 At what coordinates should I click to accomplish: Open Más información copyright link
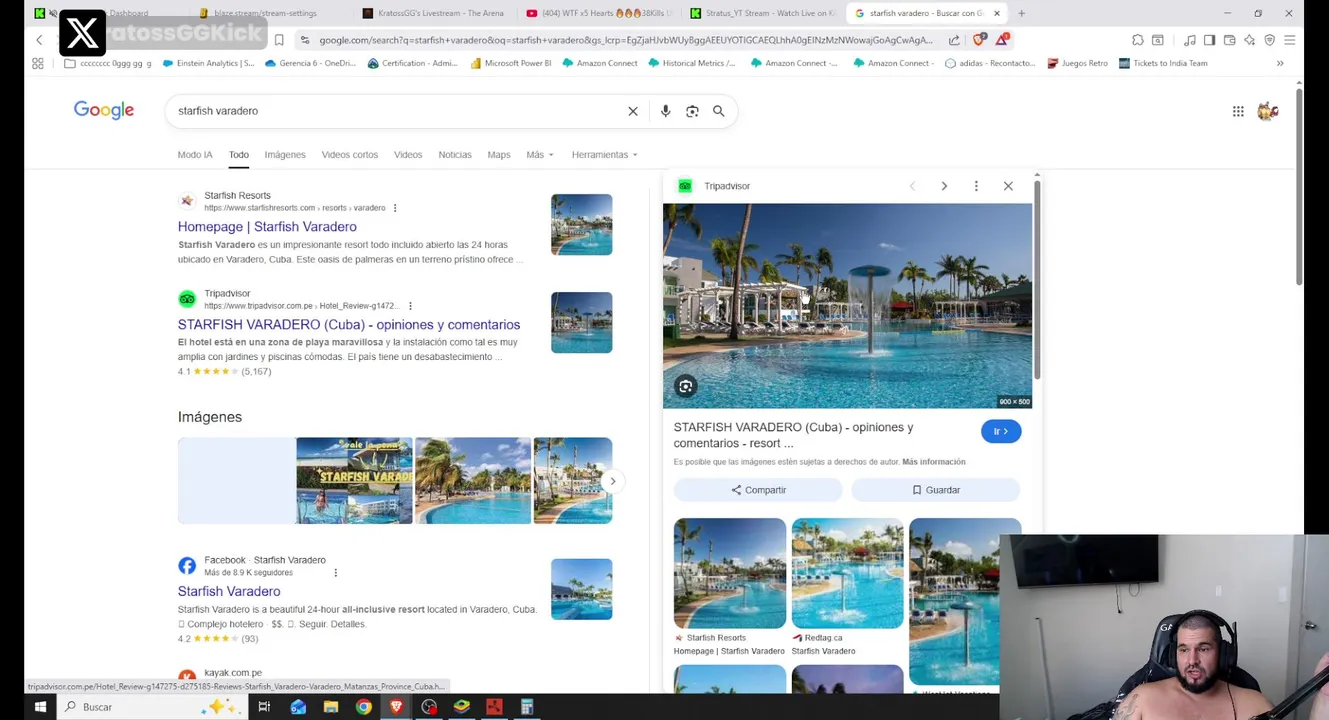pyautogui.click(x=934, y=462)
